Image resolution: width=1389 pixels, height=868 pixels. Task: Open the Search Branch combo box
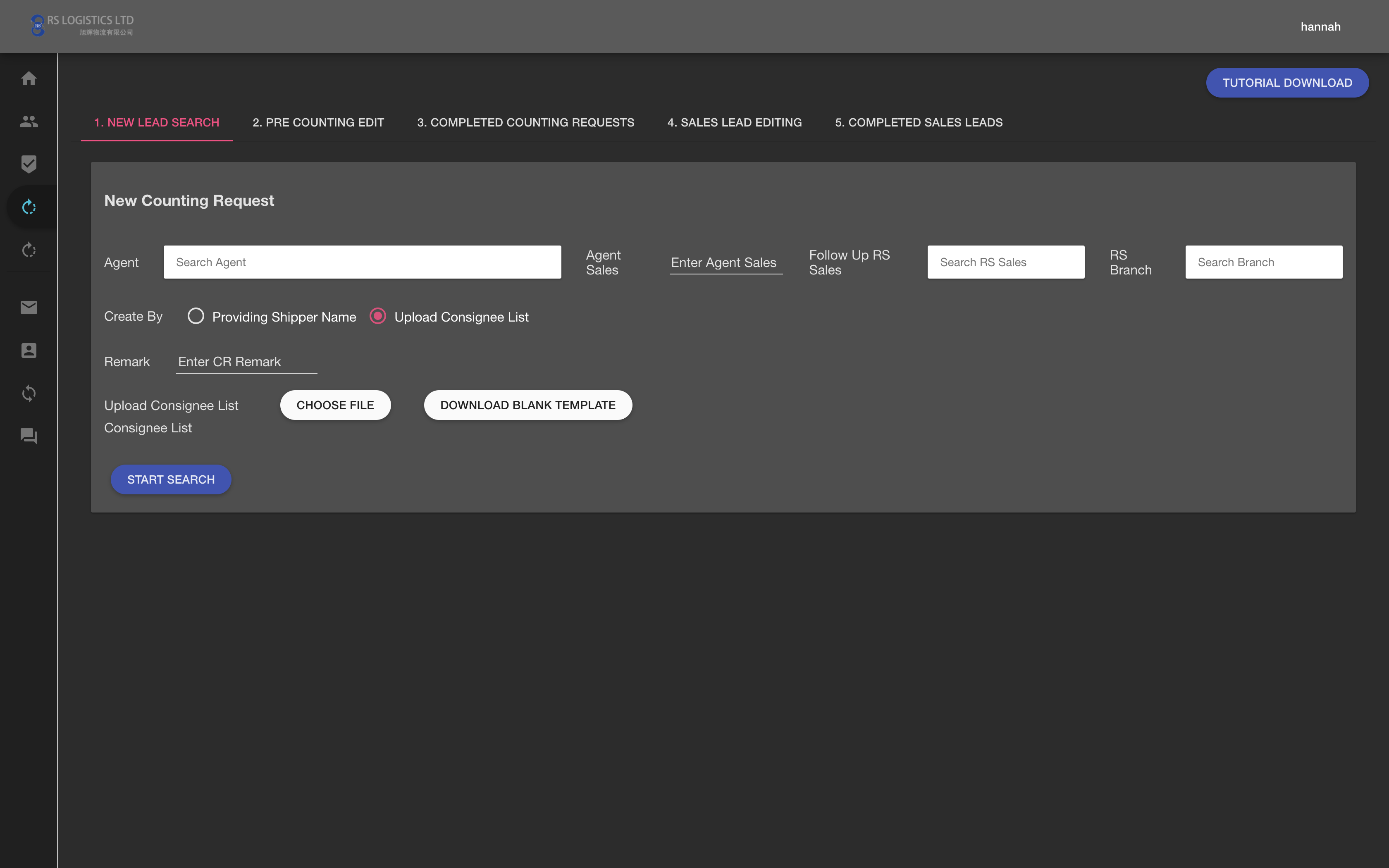coord(1264,262)
